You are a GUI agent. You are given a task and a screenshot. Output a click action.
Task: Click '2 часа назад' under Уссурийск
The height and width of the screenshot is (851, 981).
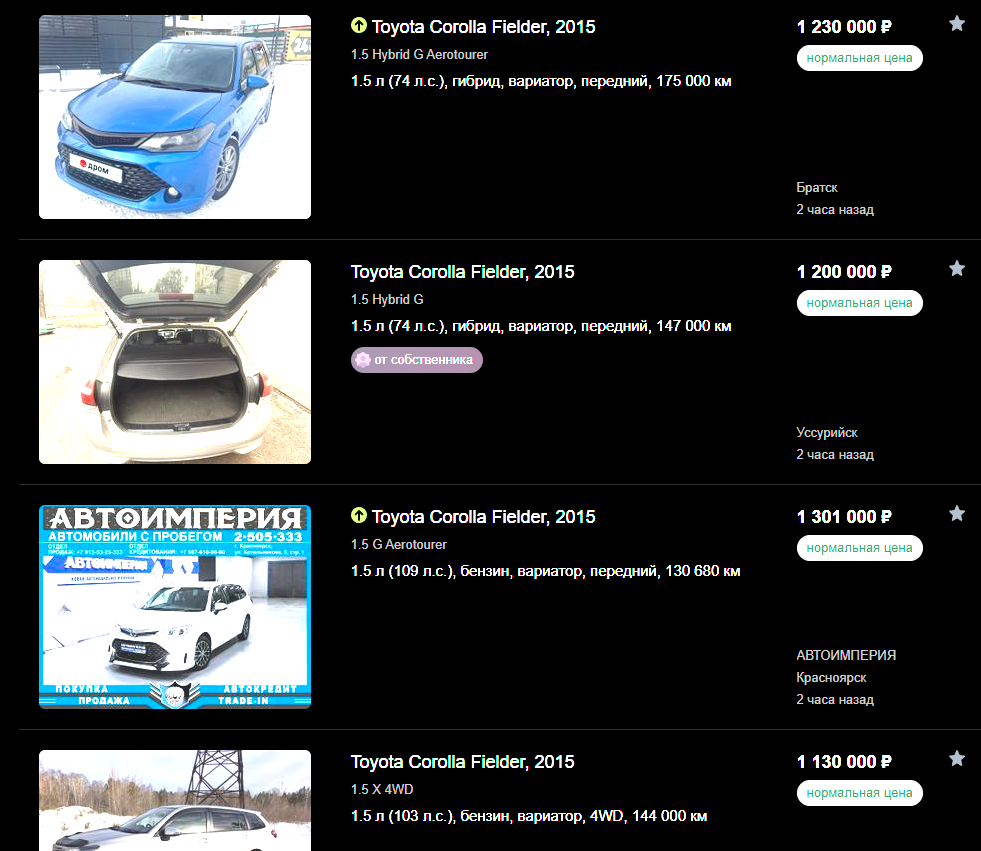[x=835, y=454]
